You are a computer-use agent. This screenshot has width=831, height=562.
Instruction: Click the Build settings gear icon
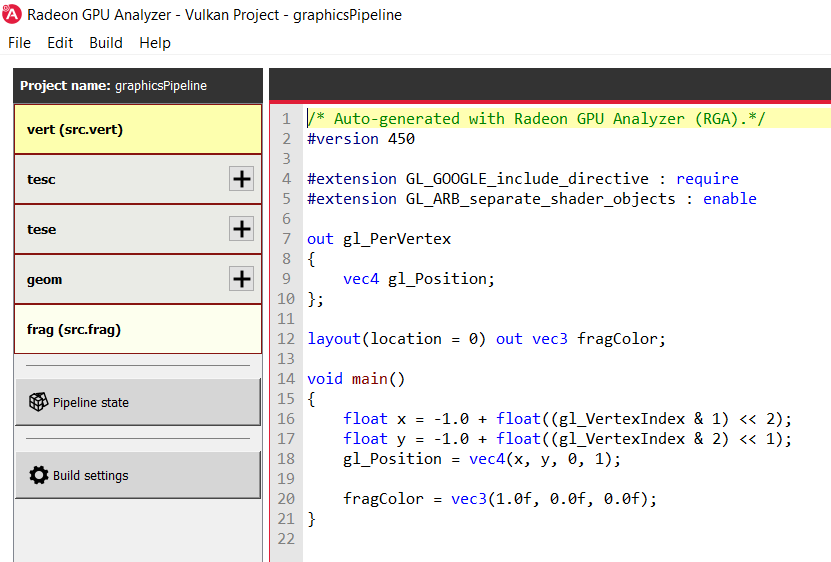click(39, 475)
